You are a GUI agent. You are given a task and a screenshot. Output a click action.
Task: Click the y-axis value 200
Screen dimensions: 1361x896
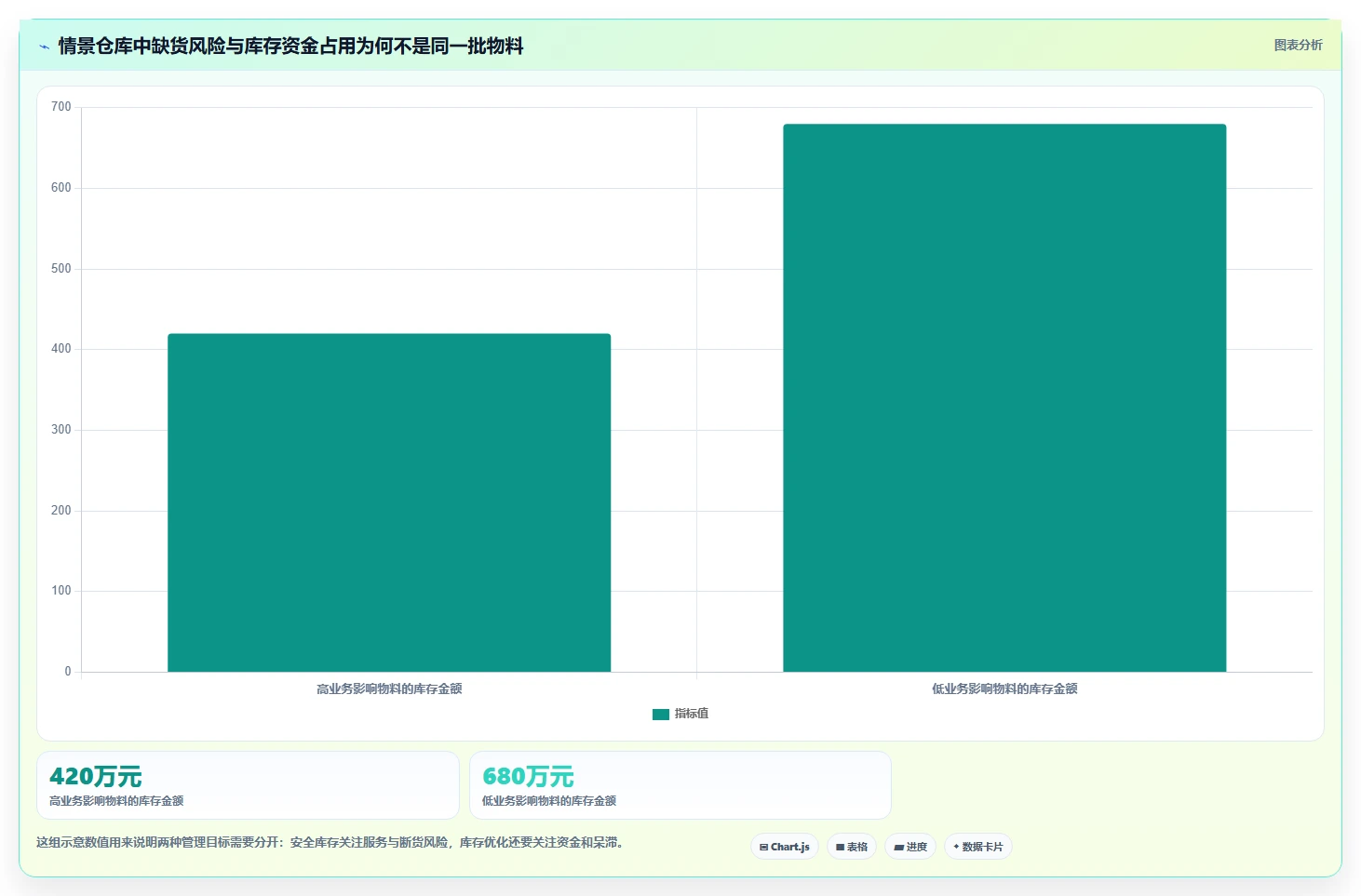click(61, 511)
